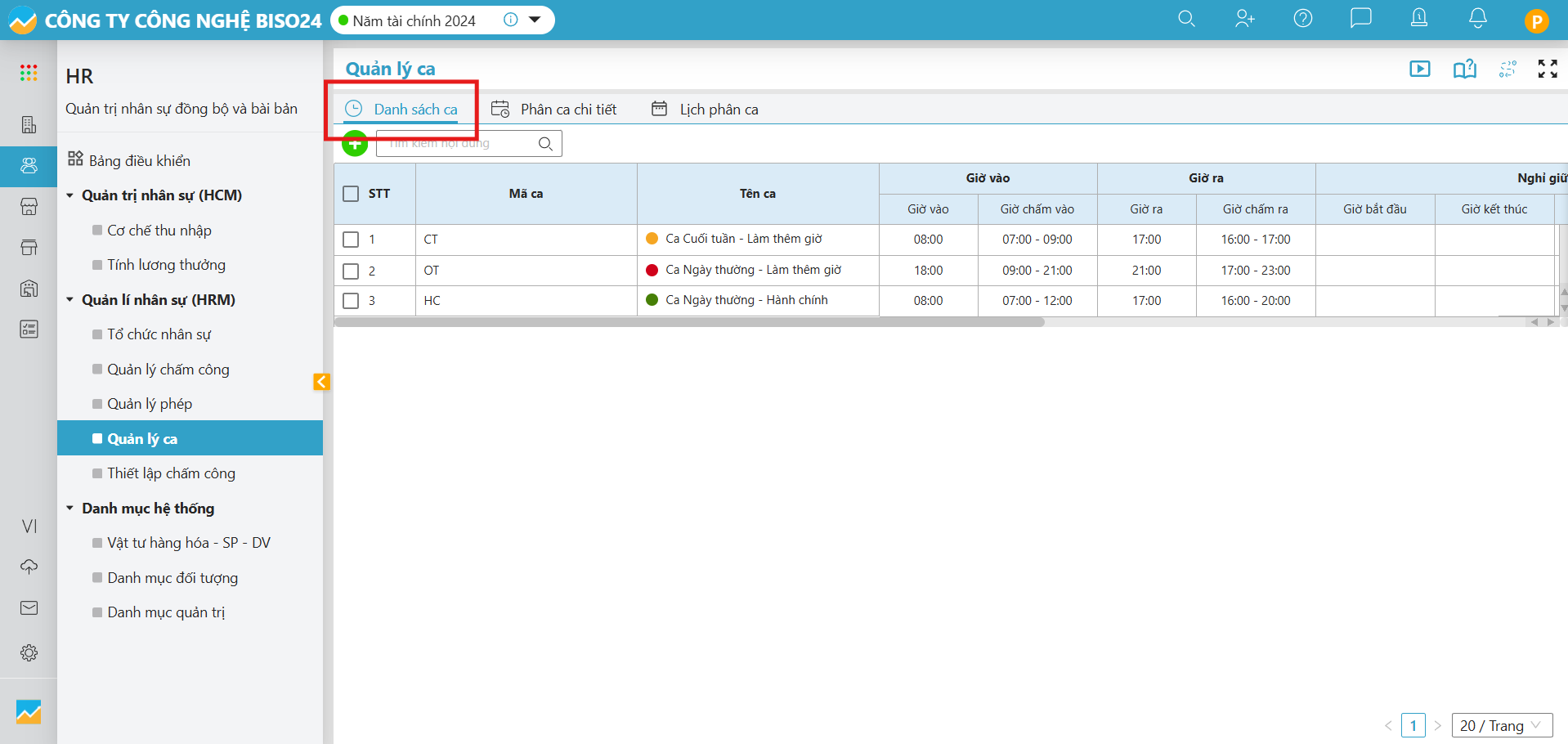Check the box for shift CT
This screenshot has height=744, width=1568.
point(351,240)
